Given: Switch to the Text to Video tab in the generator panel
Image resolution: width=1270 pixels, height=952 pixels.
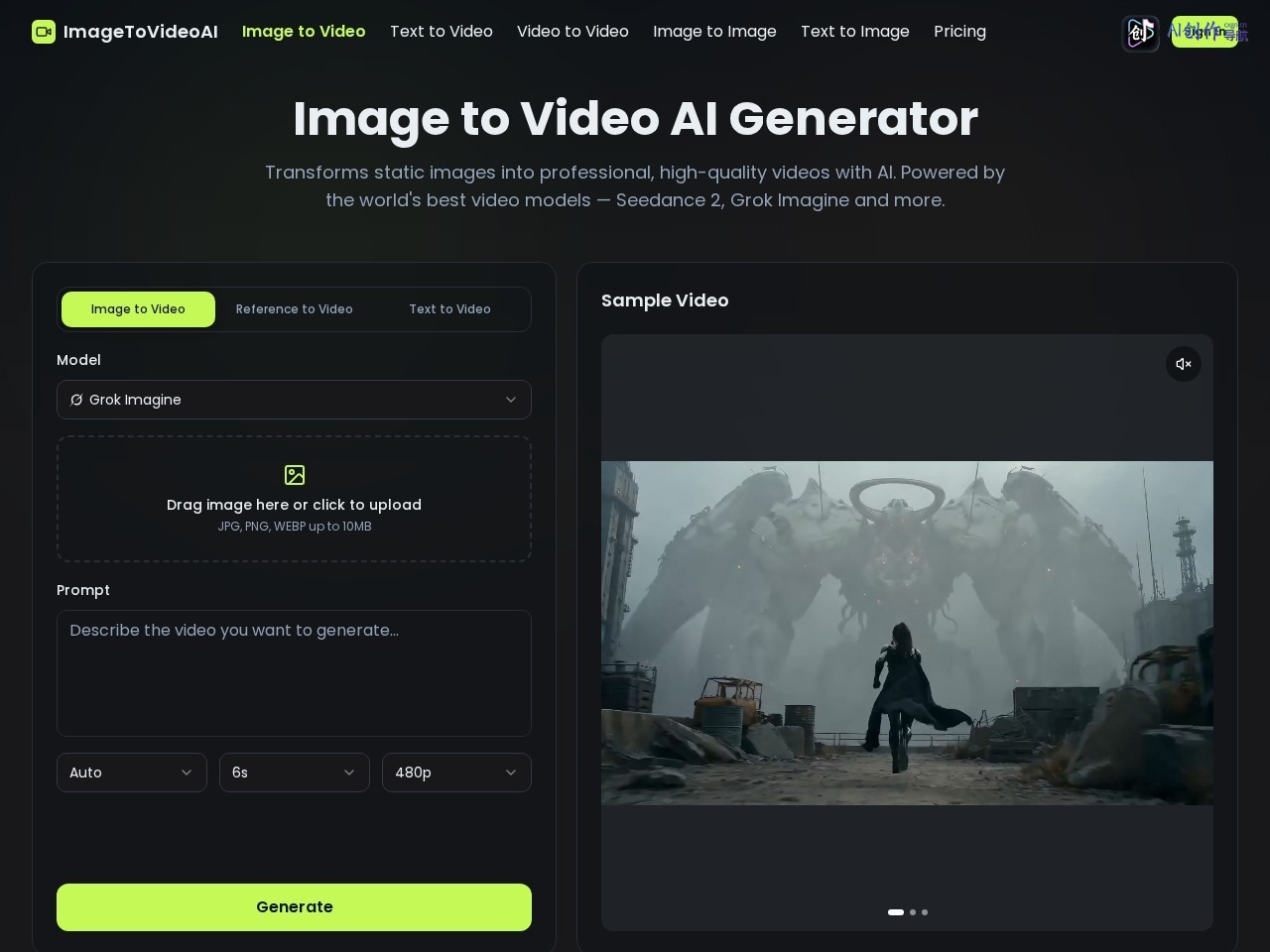Looking at the screenshot, I should 449,309.
